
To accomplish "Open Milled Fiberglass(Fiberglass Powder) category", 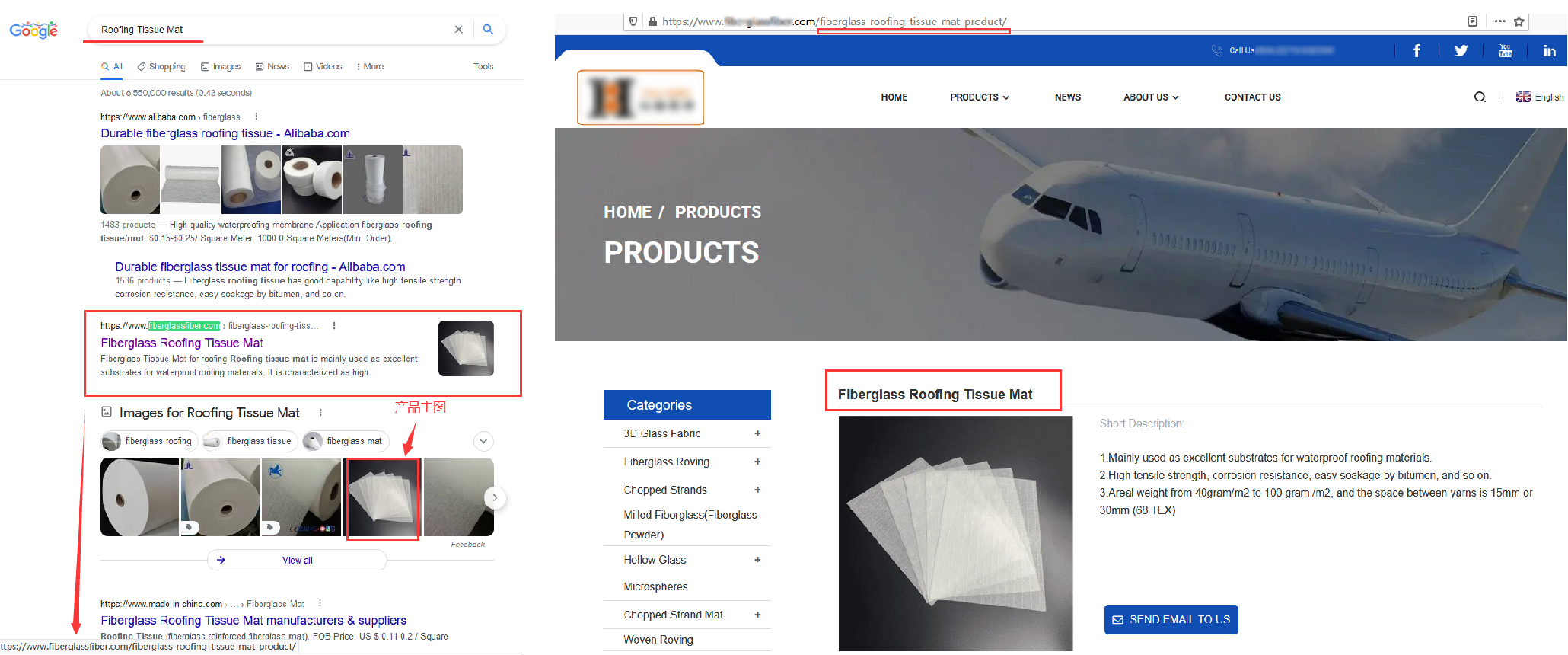I will pyautogui.click(x=690, y=525).
